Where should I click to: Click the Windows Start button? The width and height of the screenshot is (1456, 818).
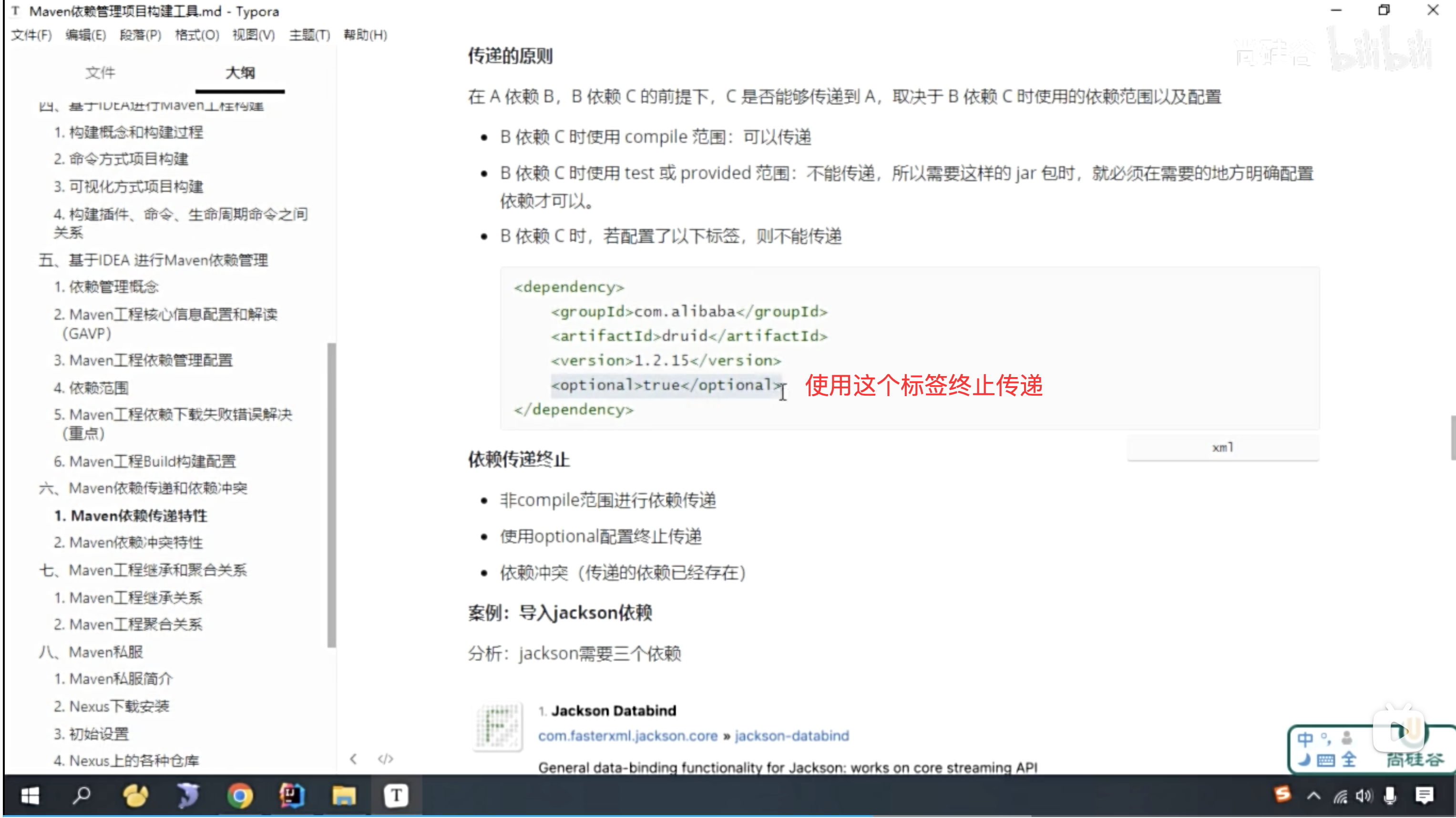(x=30, y=796)
